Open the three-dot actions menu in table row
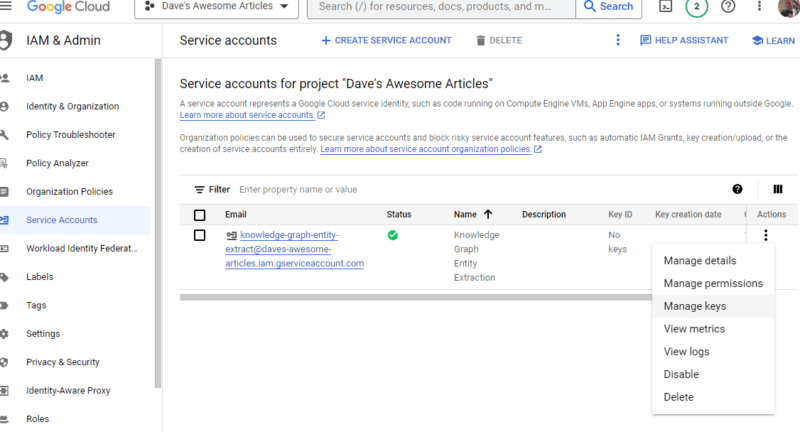800x432 pixels. coord(766,236)
